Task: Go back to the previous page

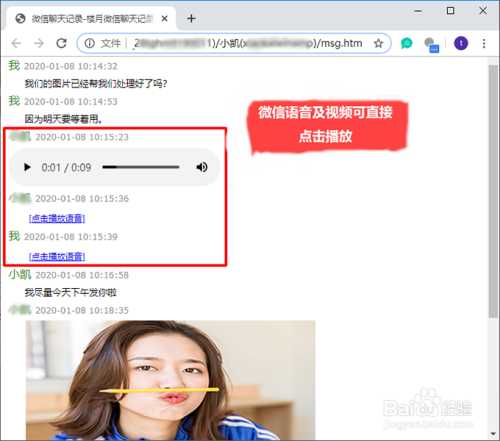Action: coord(16,43)
